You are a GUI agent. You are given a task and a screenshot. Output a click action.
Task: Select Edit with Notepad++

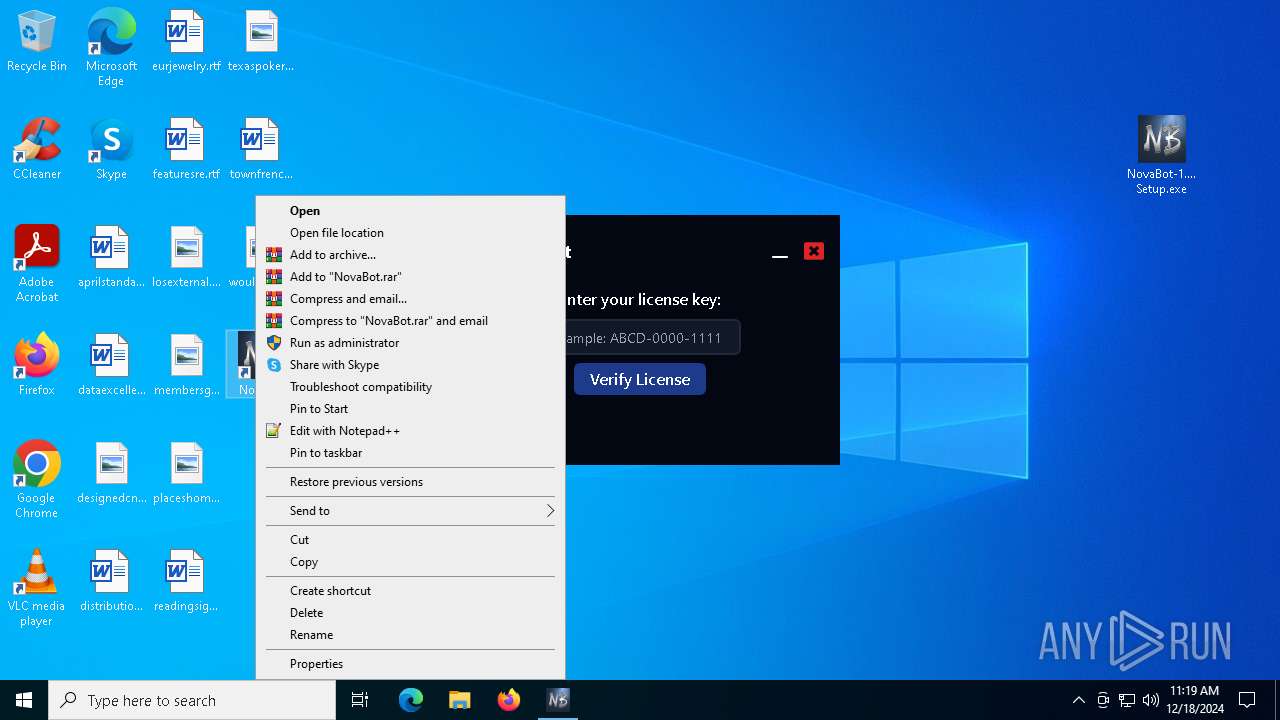point(410,431)
